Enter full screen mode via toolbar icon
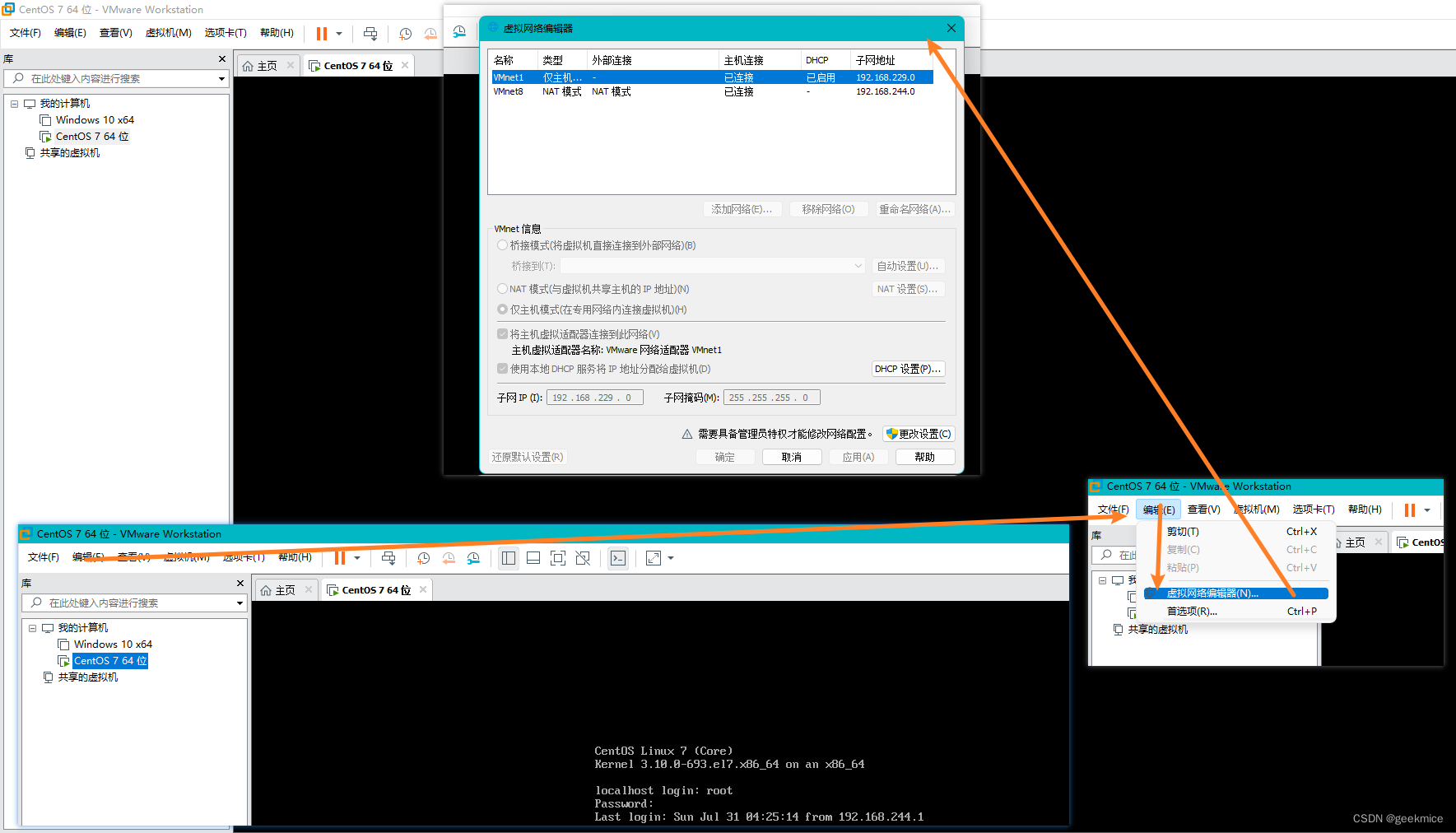The image size is (1456, 833). point(558,558)
